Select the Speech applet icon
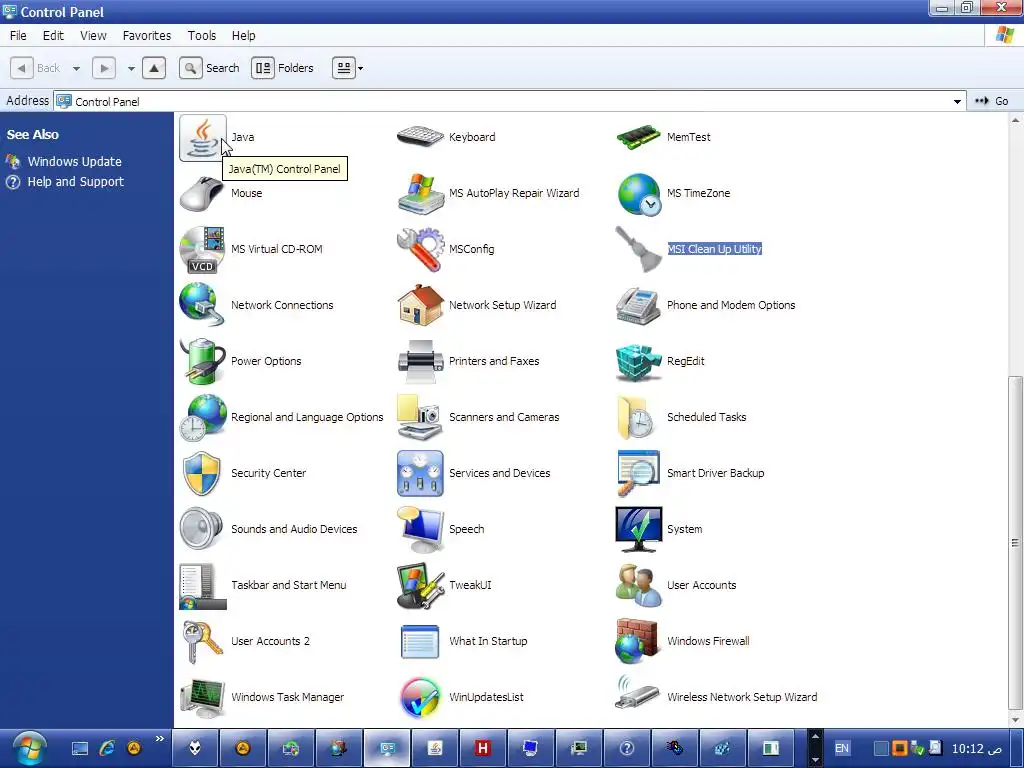The width and height of the screenshot is (1024, 768). [x=420, y=529]
